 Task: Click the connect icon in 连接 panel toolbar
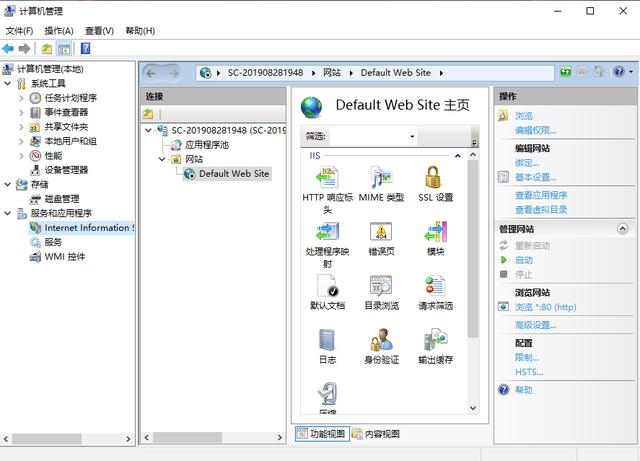coord(148,114)
